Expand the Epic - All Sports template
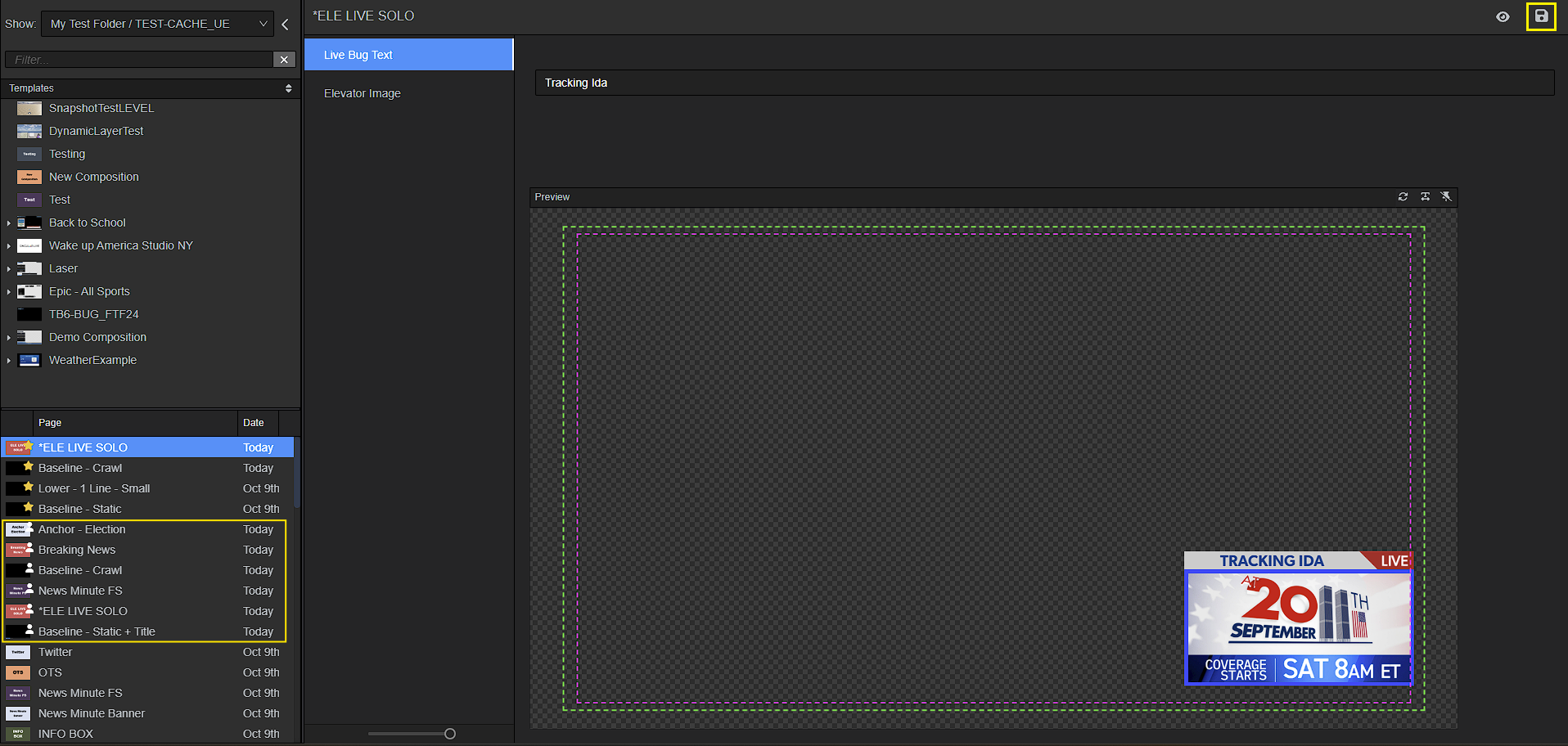Screen dimensions: 1568x746 9,292
